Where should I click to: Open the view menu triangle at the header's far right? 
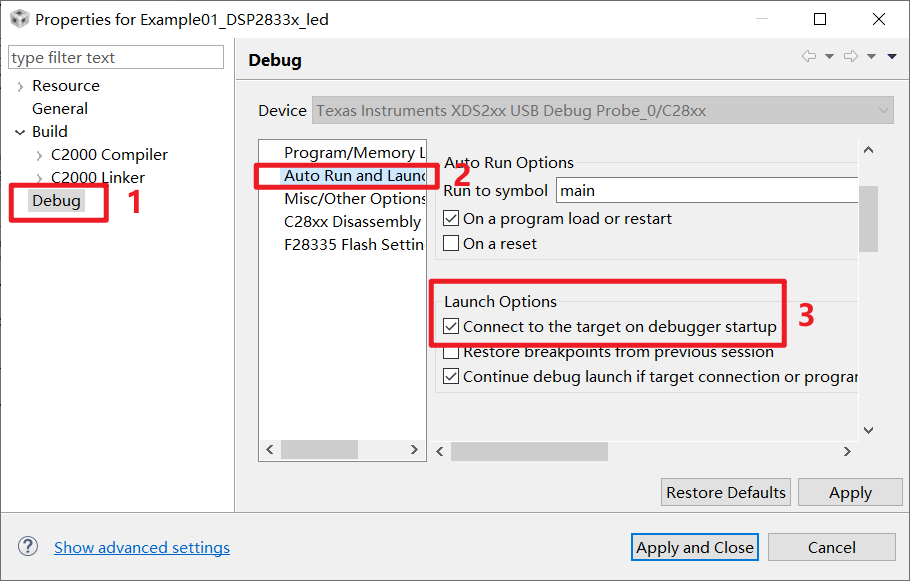(893, 56)
